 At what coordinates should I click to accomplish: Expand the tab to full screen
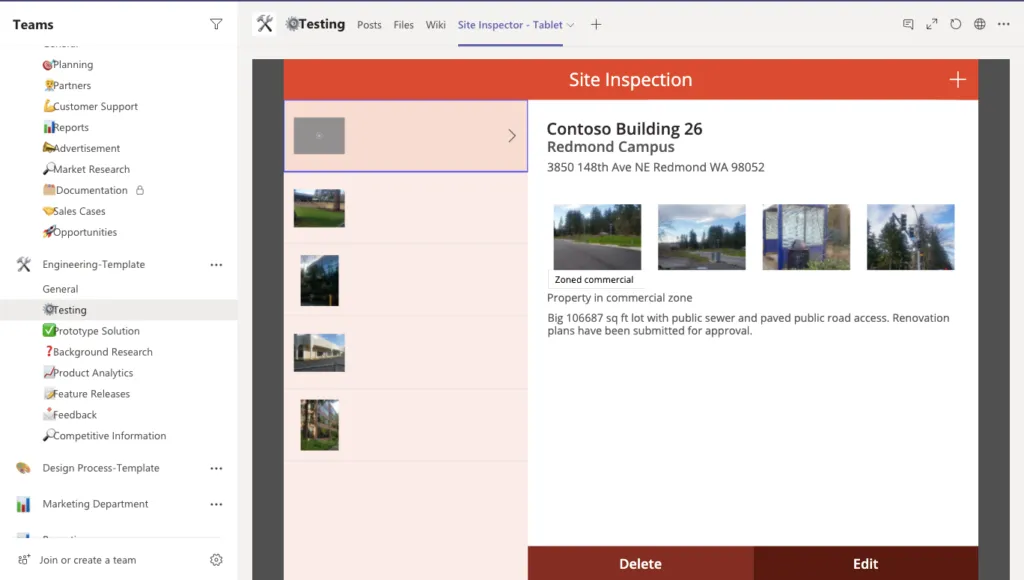point(932,24)
